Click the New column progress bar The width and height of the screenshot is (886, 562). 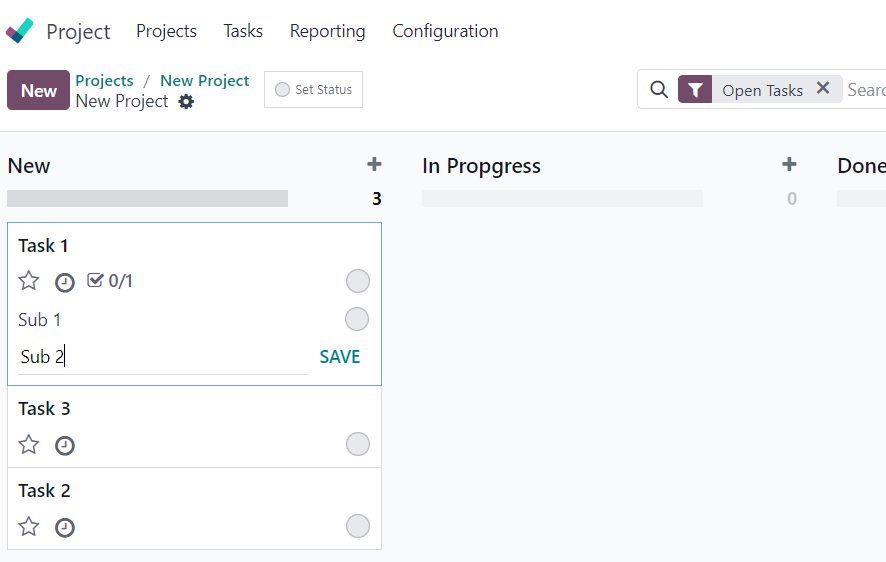147,198
